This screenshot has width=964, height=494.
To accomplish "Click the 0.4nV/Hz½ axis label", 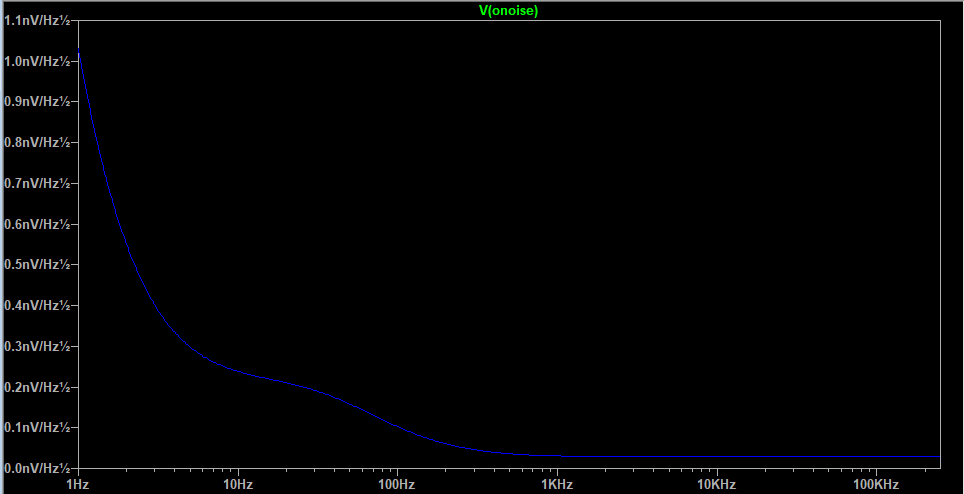I will pyautogui.click(x=37, y=305).
